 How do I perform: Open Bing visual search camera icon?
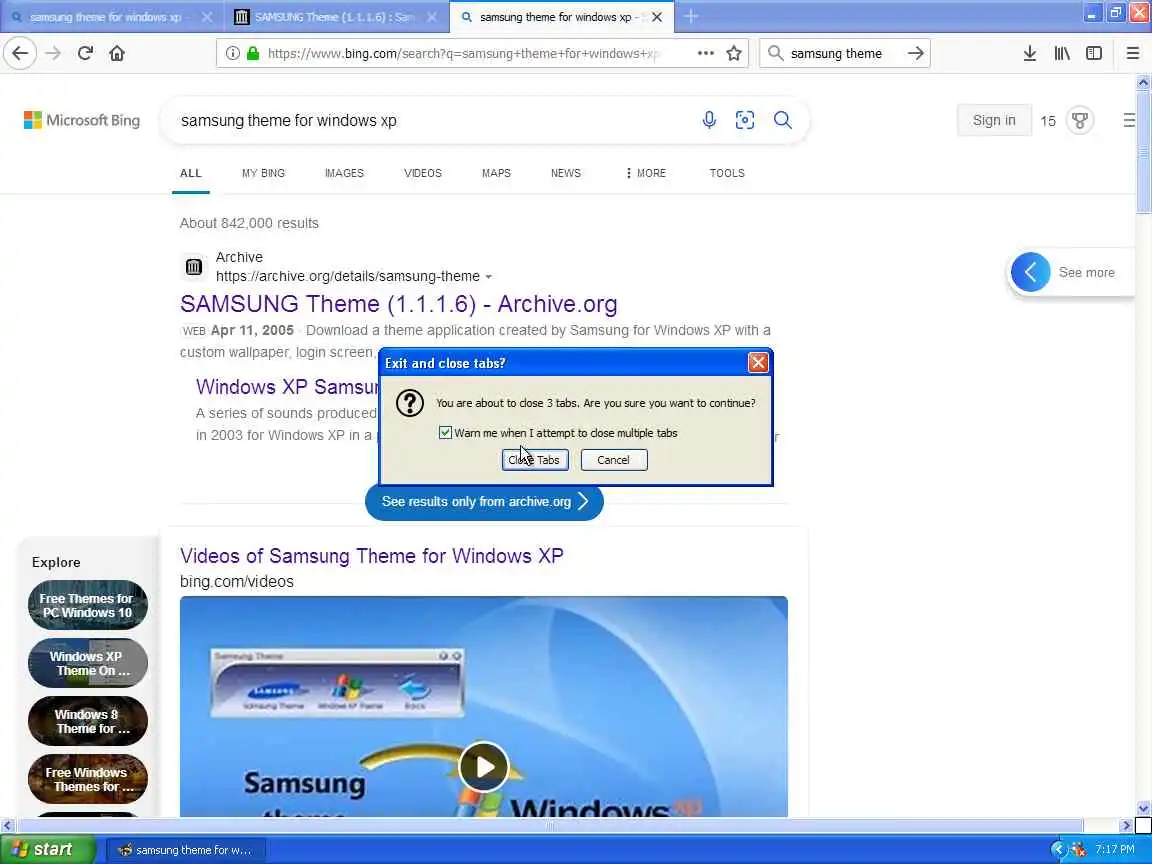tap(745, 120)
